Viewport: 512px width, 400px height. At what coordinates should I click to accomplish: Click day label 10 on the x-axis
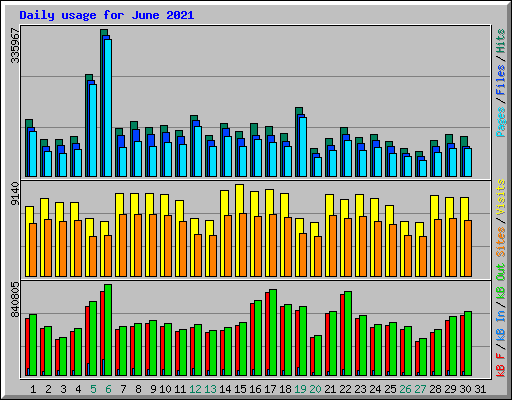[165, 389]
